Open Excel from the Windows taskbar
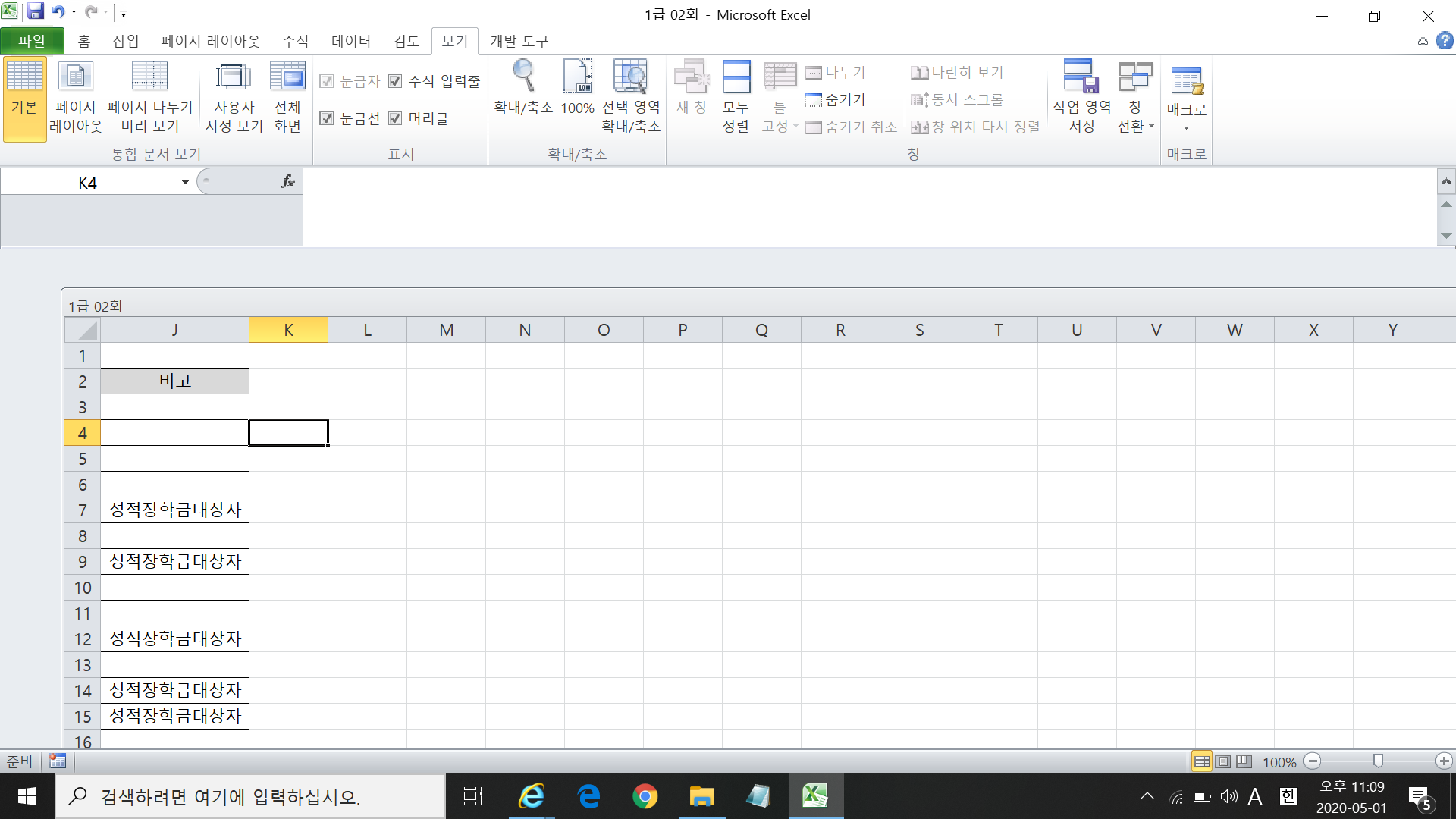Image resolution: width=1456 pixels, height=819 pixels. click(815, 796)
